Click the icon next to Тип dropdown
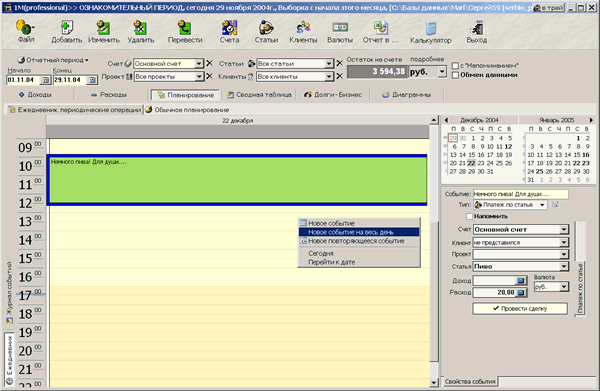 coord(555,205)
